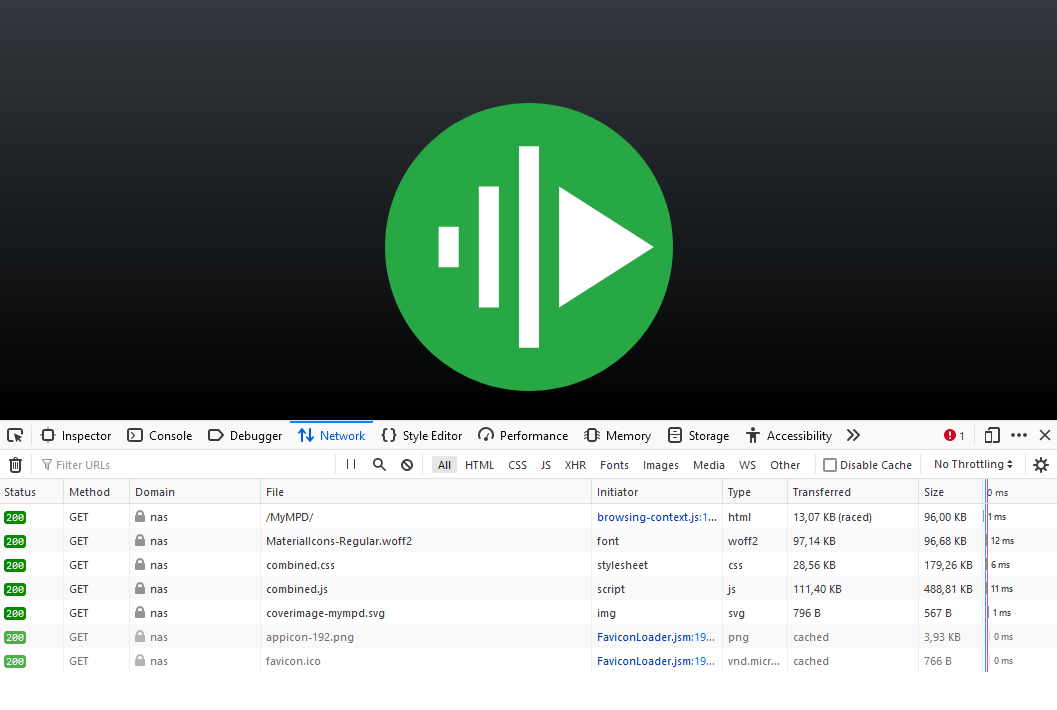This screenshot has width=1057, height=710.
Task: Open the devtools three-dot options menu
Action: click(1019, 436)
